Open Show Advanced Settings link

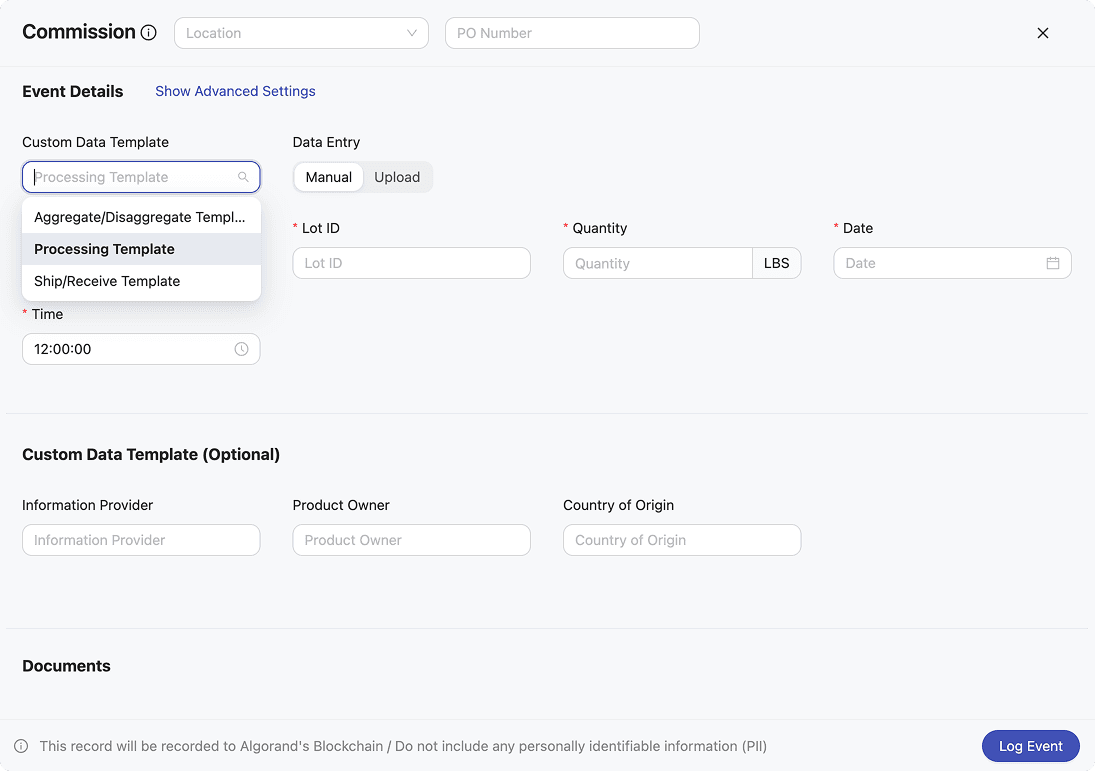(235, 91)
